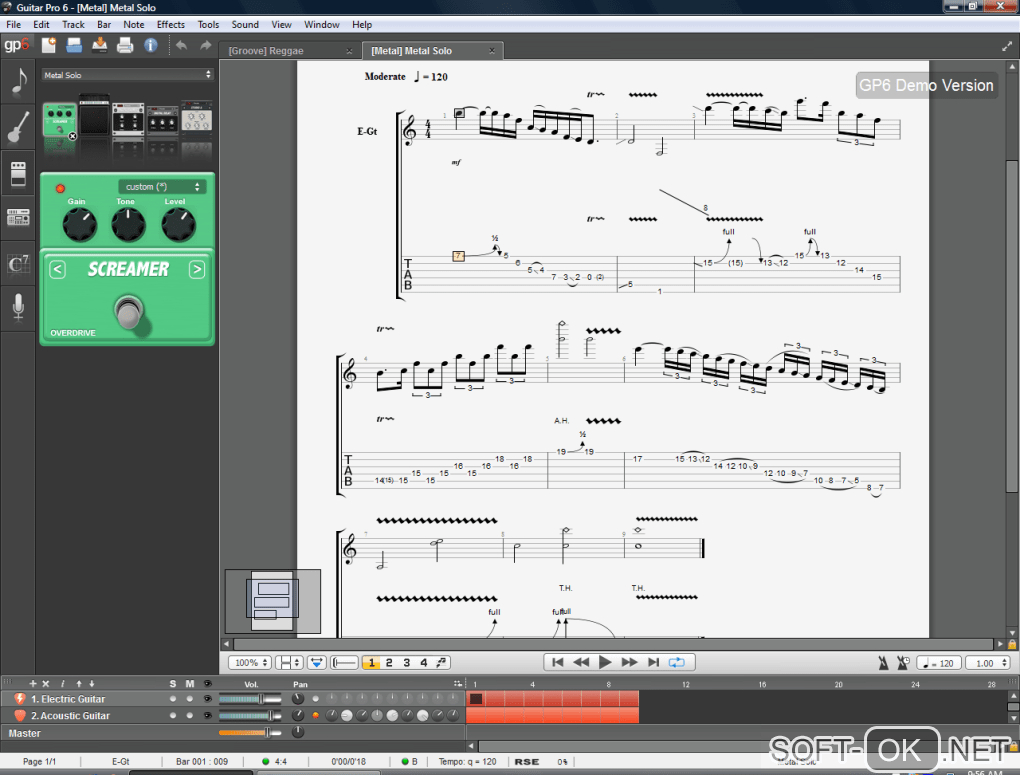Open the Sound menu
1020x775 pixels.
(245, 25)
